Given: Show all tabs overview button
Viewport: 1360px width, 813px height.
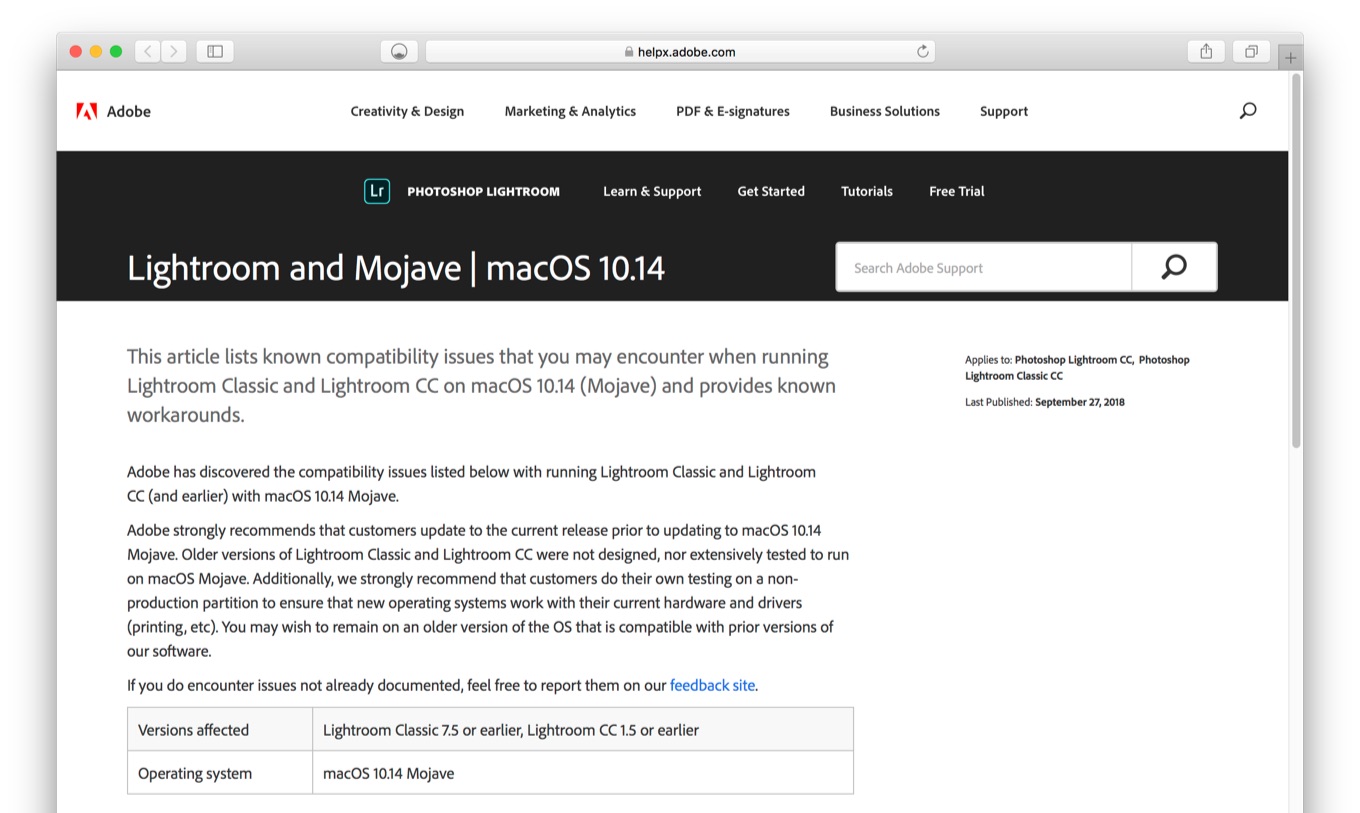Looking at the screenshot, I should tap(1251, 51).
